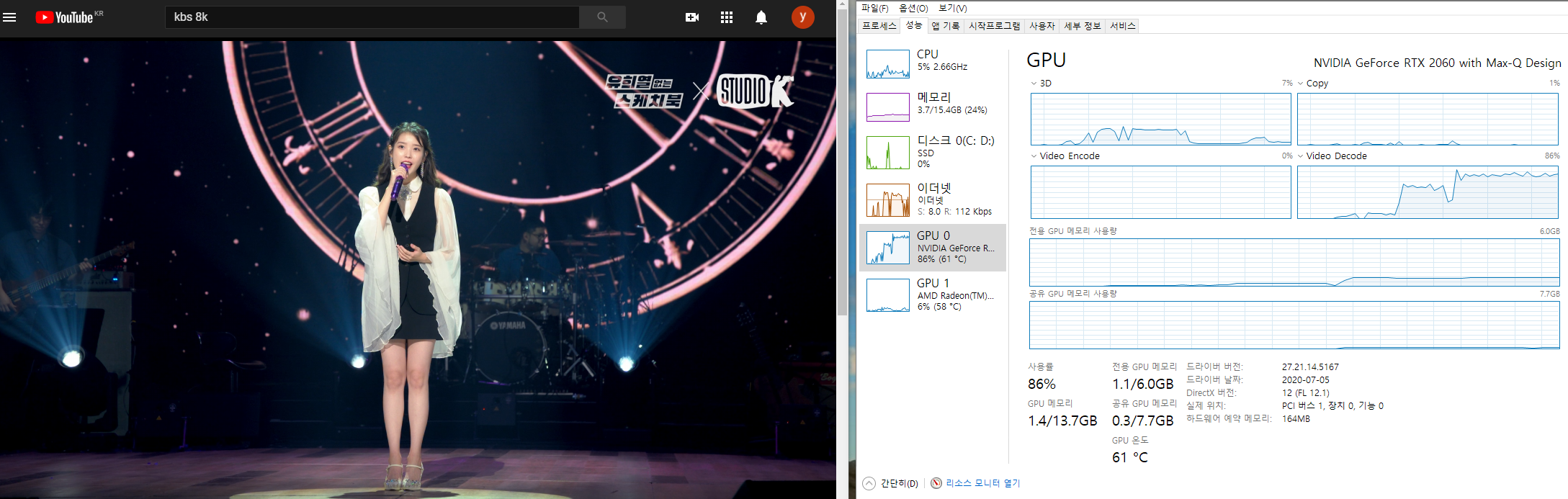Click the Video Encode usage graph
The image size is (1568, 499).
tap(1160, 192)
